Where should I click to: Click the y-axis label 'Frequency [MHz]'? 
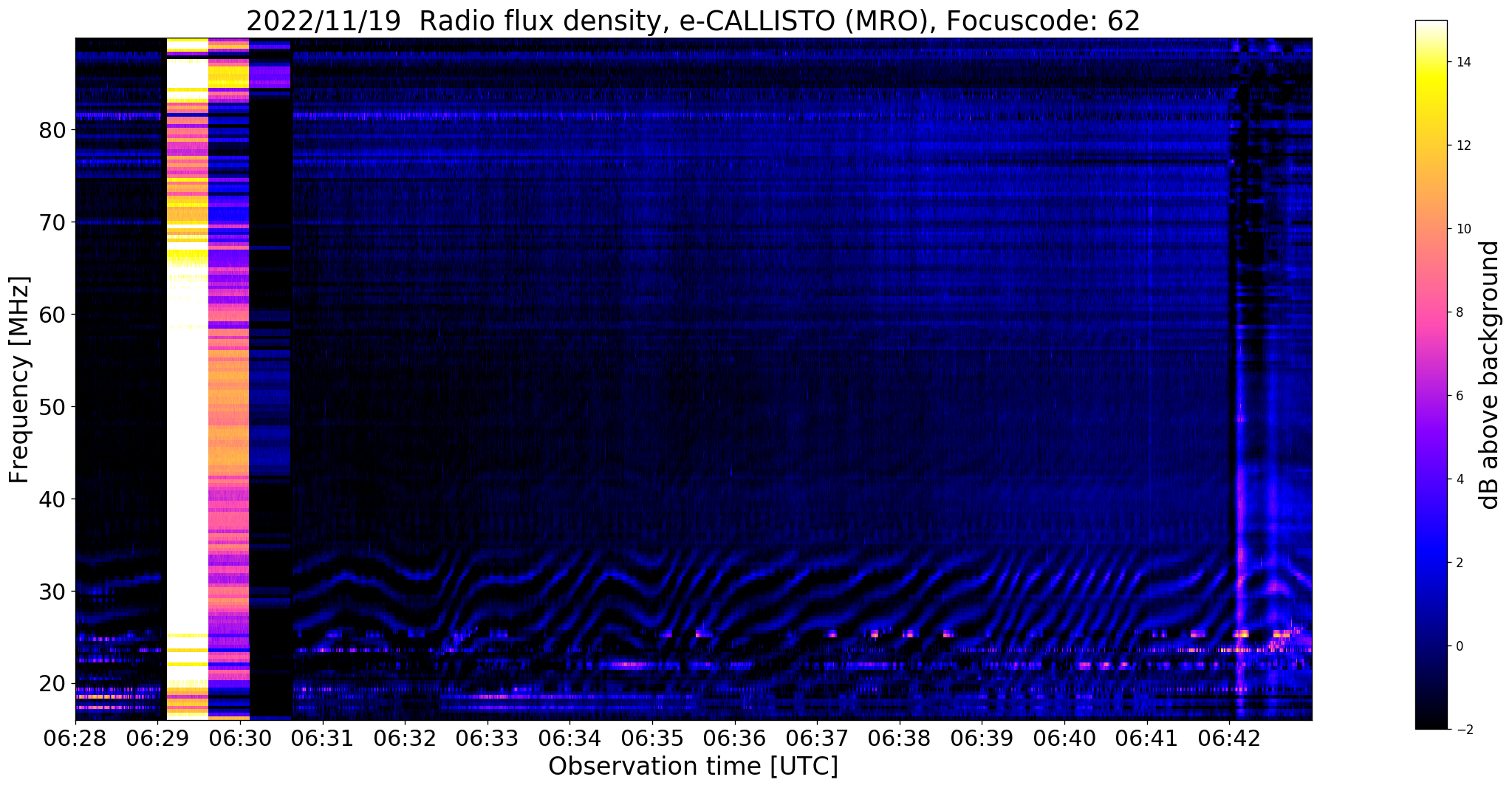click(x=19, y=379)
